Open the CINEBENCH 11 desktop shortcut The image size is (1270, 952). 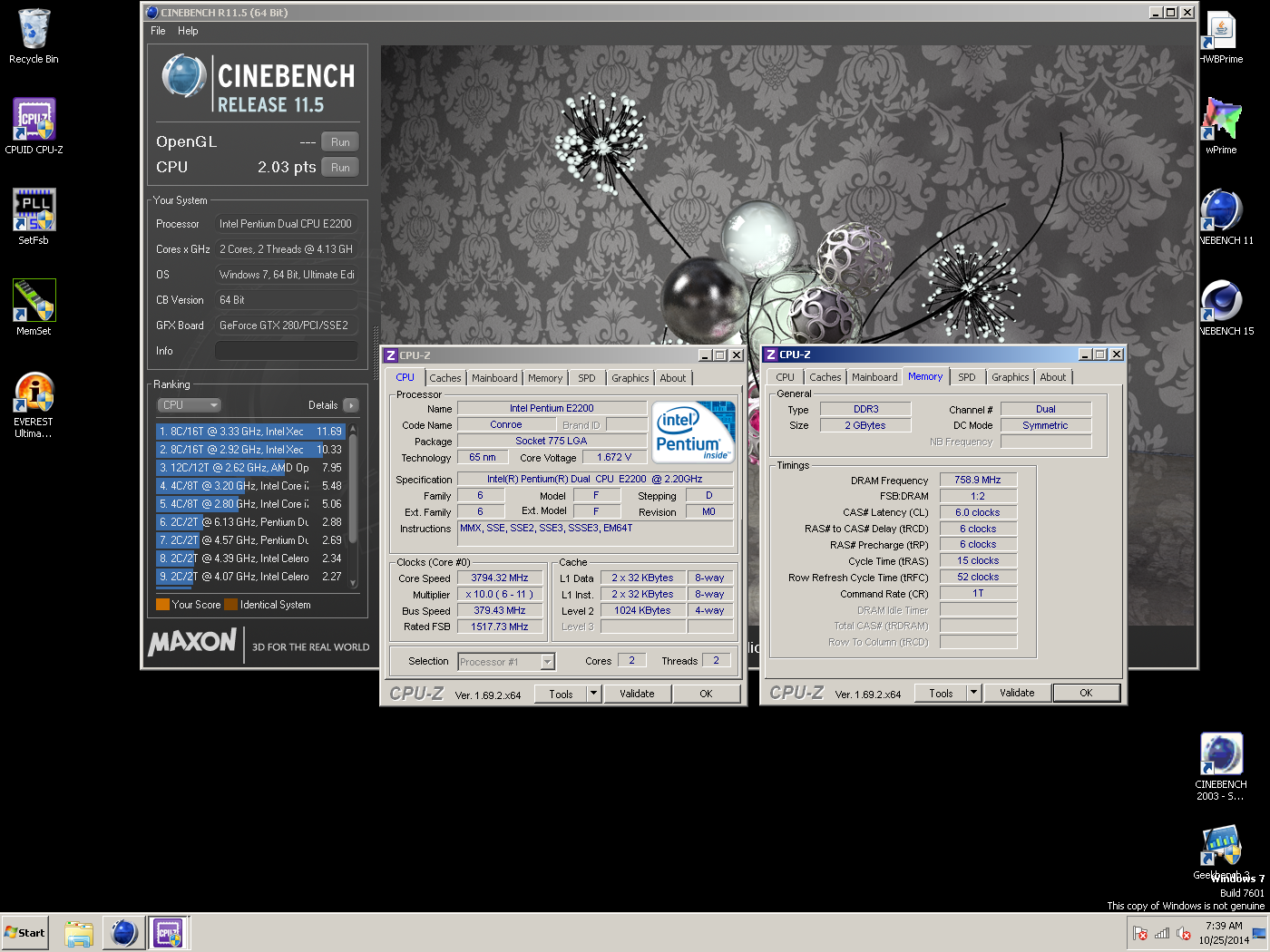(x=1221, y=217)
